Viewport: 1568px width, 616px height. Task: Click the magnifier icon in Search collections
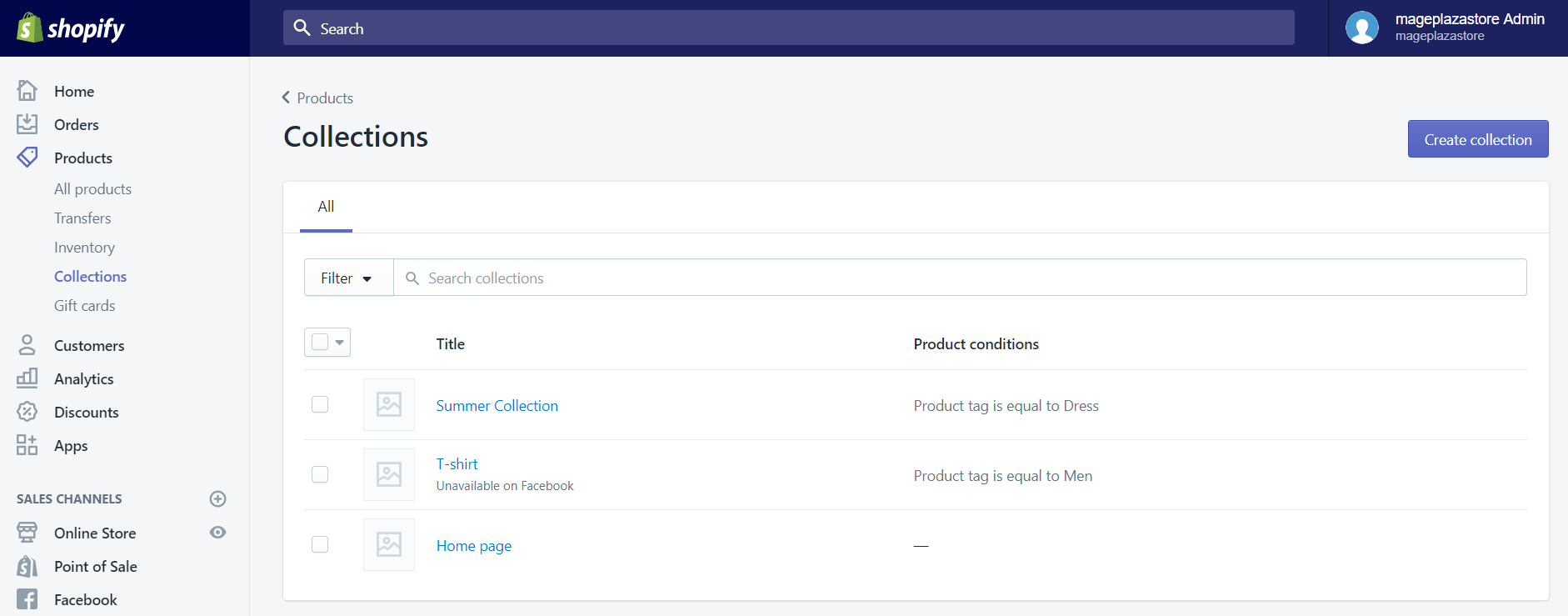pyautogui.click(x=412, y=278)
